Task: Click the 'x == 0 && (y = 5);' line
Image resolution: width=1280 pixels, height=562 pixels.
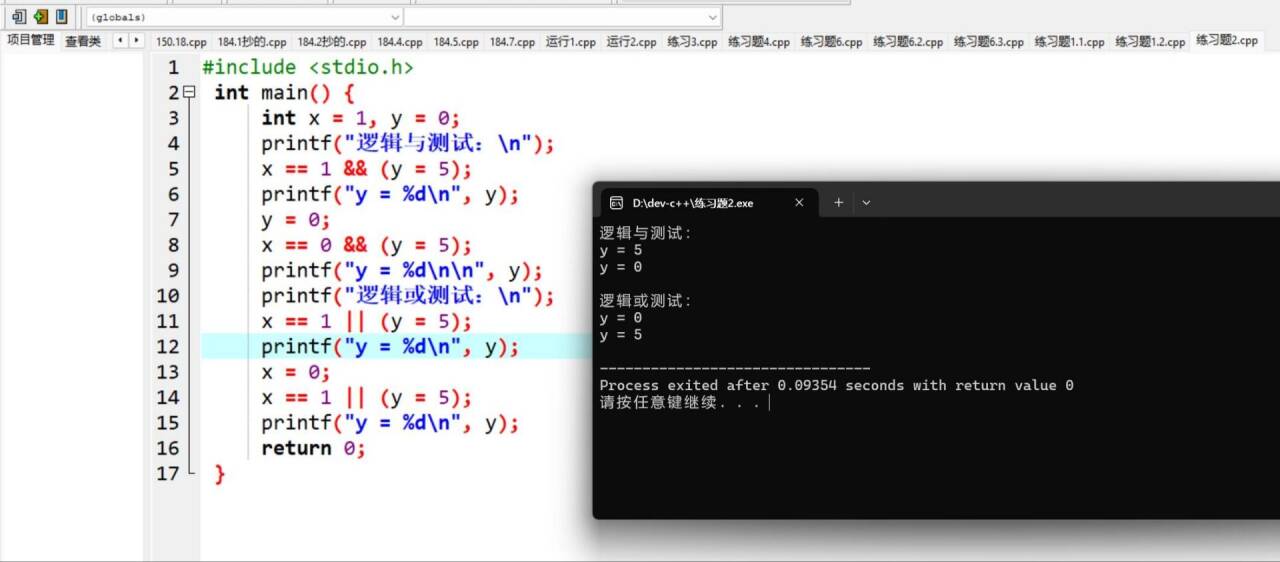Action: [366, 245]
